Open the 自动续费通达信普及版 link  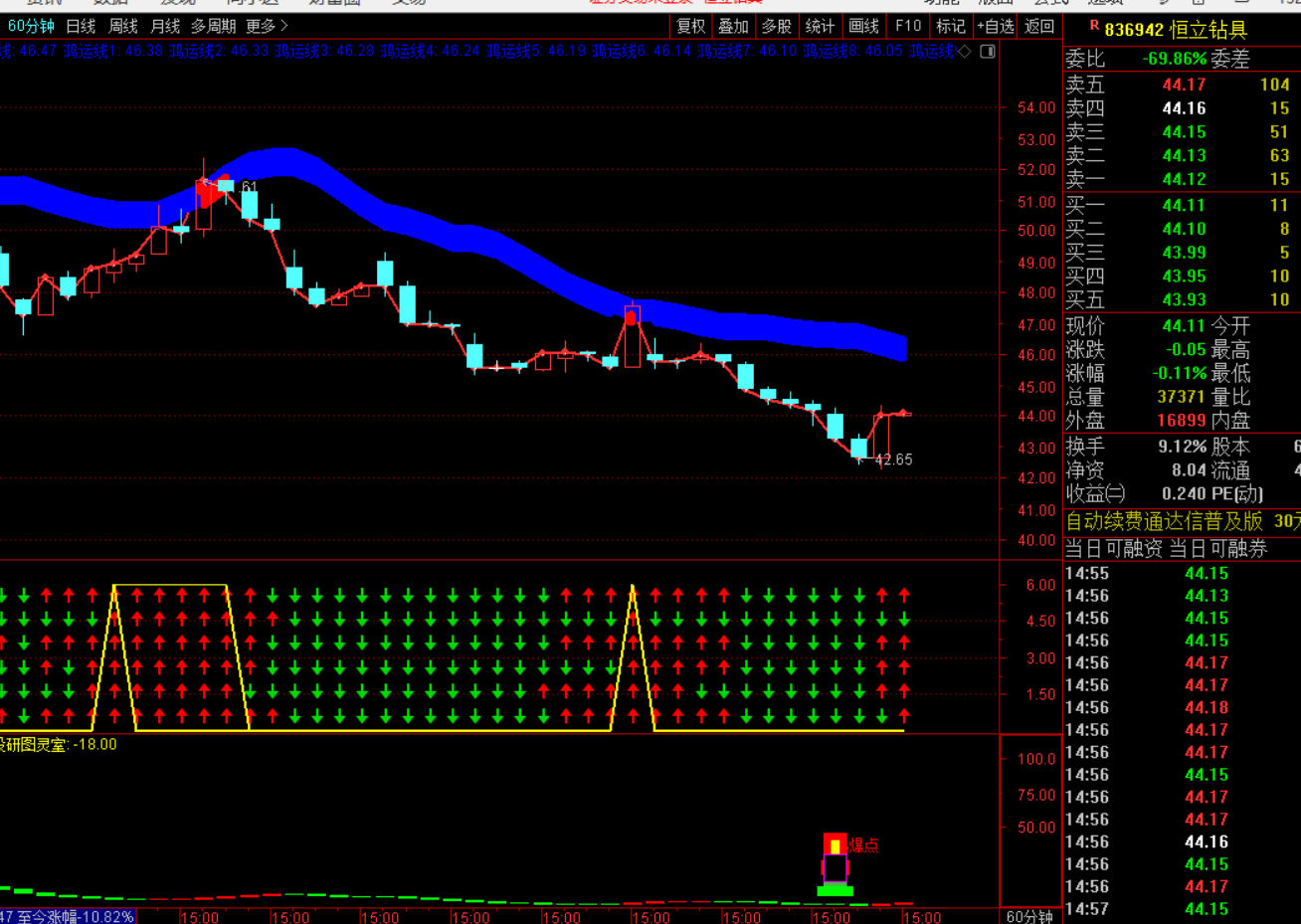pos(1164,521)
